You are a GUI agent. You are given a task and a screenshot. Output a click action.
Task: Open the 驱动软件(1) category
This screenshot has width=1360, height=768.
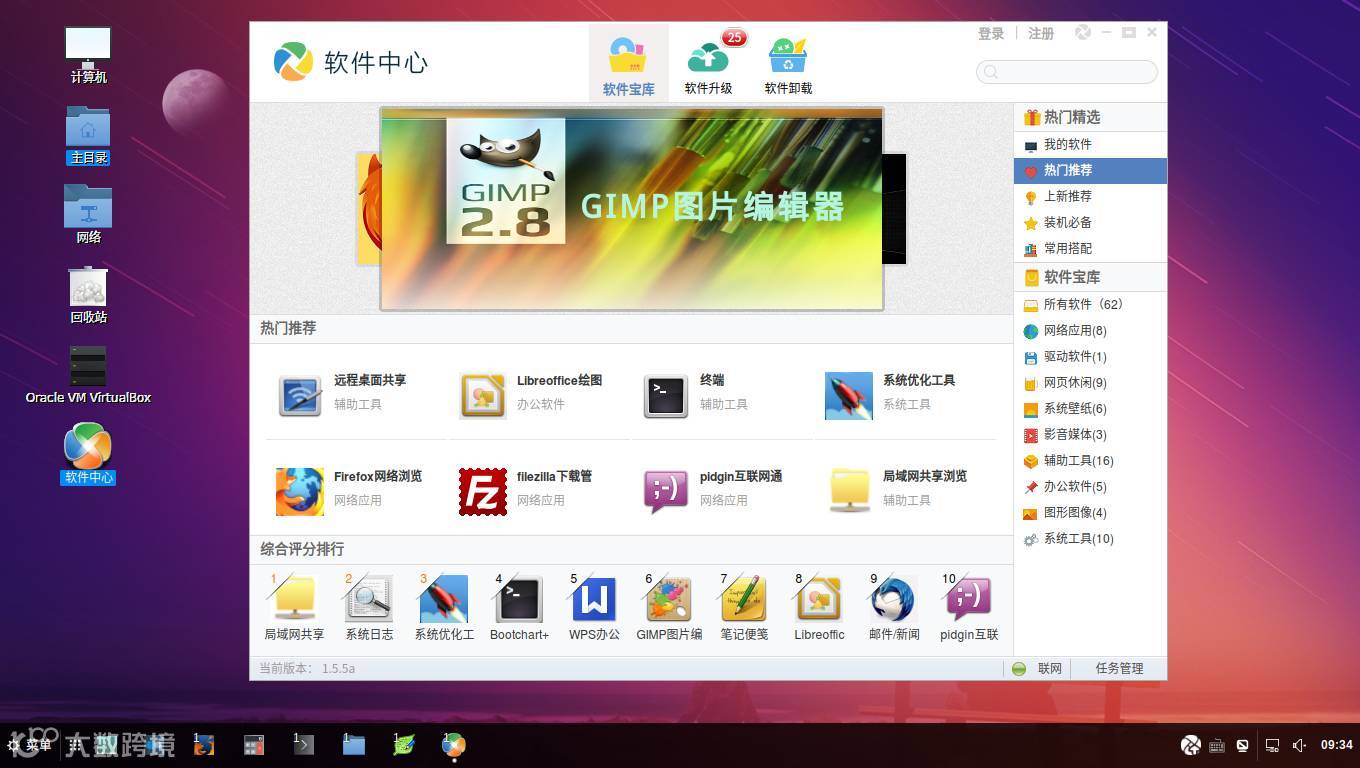click(1090, 357)
